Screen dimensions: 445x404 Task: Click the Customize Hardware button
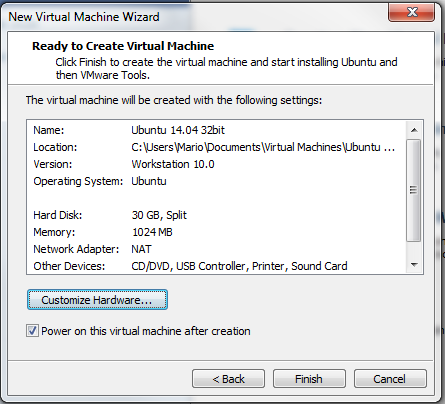click(97, 300)
